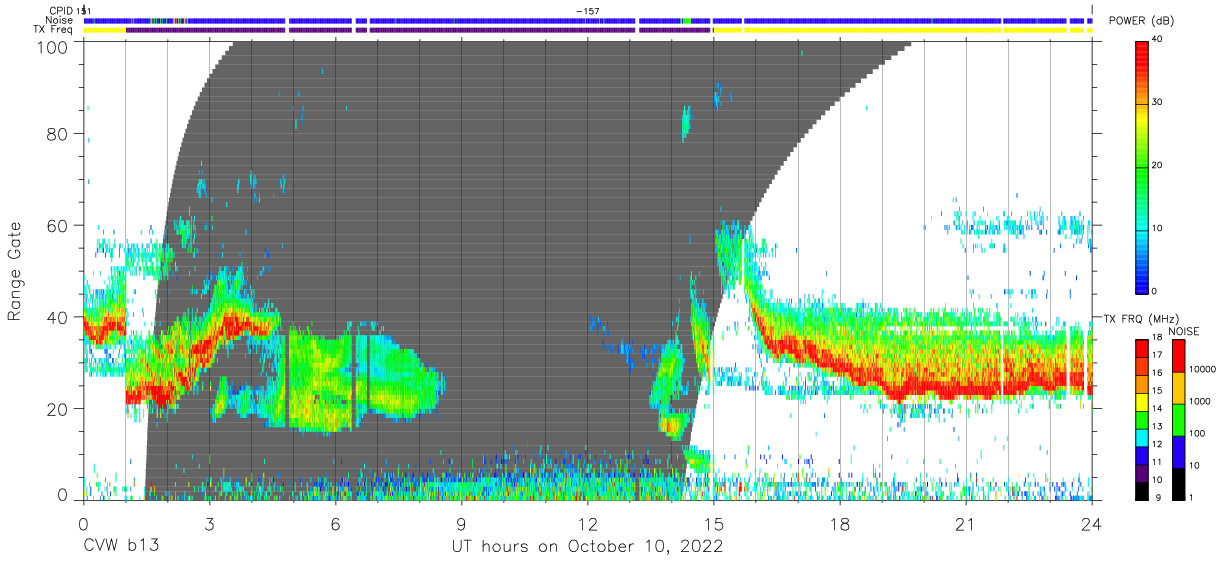Click the black 9–10 MHz TX FRQ swatch

pos(1142,491)
